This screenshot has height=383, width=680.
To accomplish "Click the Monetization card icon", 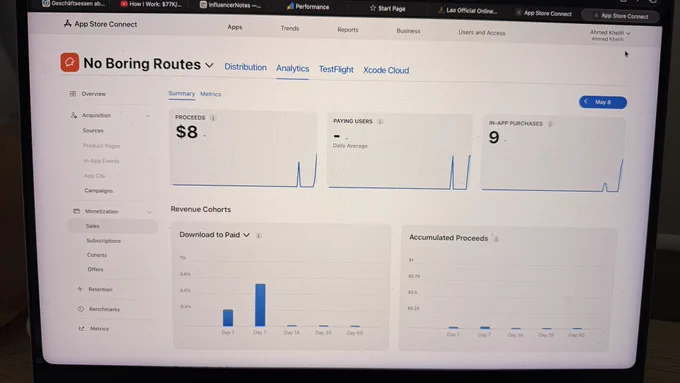I will pos(76,211).
